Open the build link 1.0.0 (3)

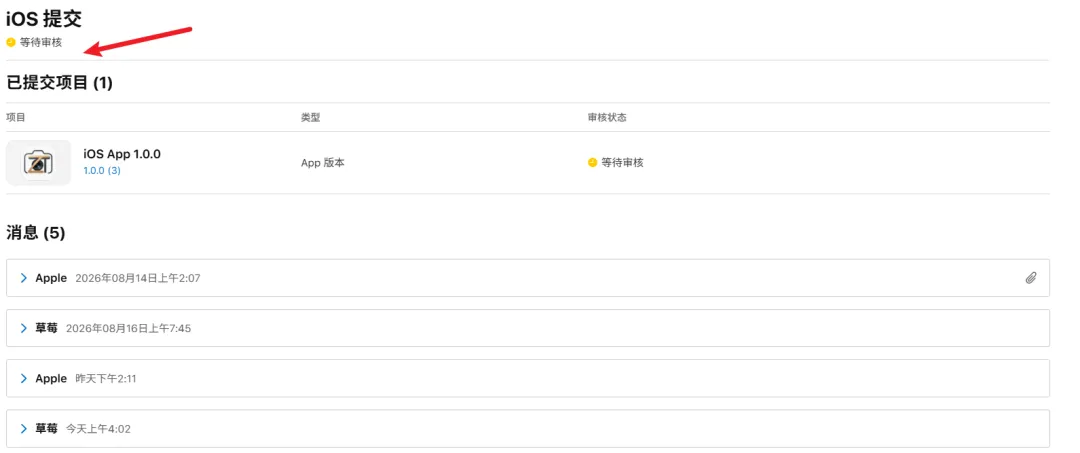[102, 171]
